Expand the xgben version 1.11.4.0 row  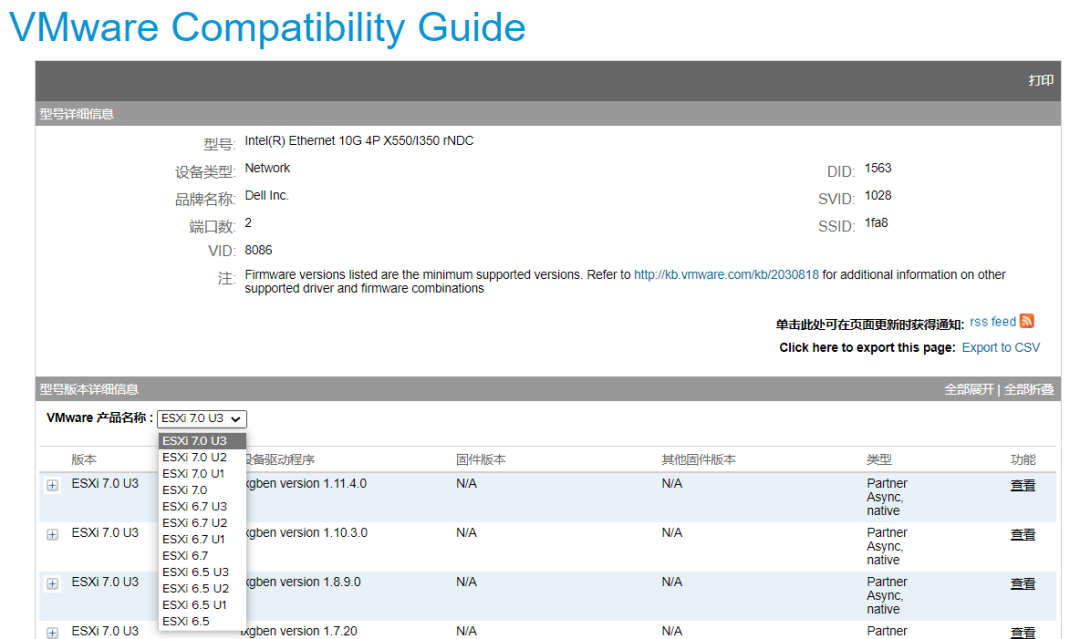point(52,485)
